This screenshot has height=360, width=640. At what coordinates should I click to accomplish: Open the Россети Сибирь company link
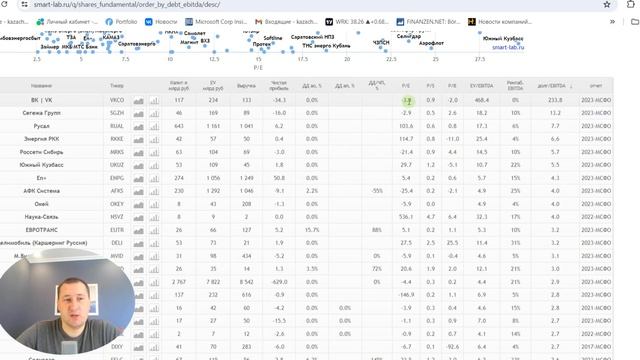tap(41, 152)
